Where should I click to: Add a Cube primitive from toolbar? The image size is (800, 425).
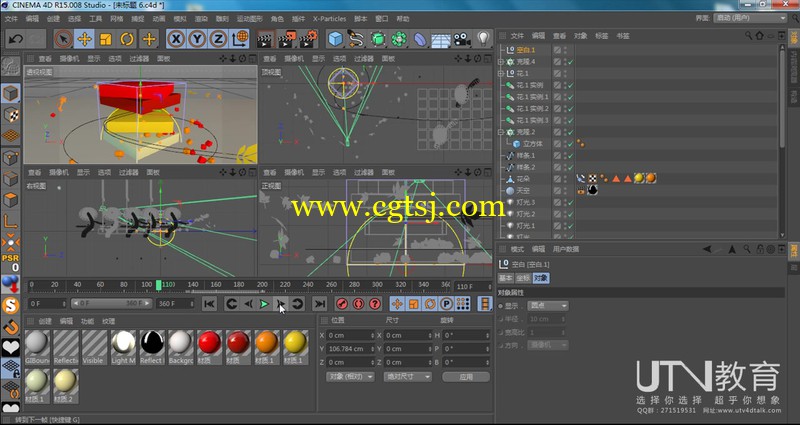(x=335, y=39)
